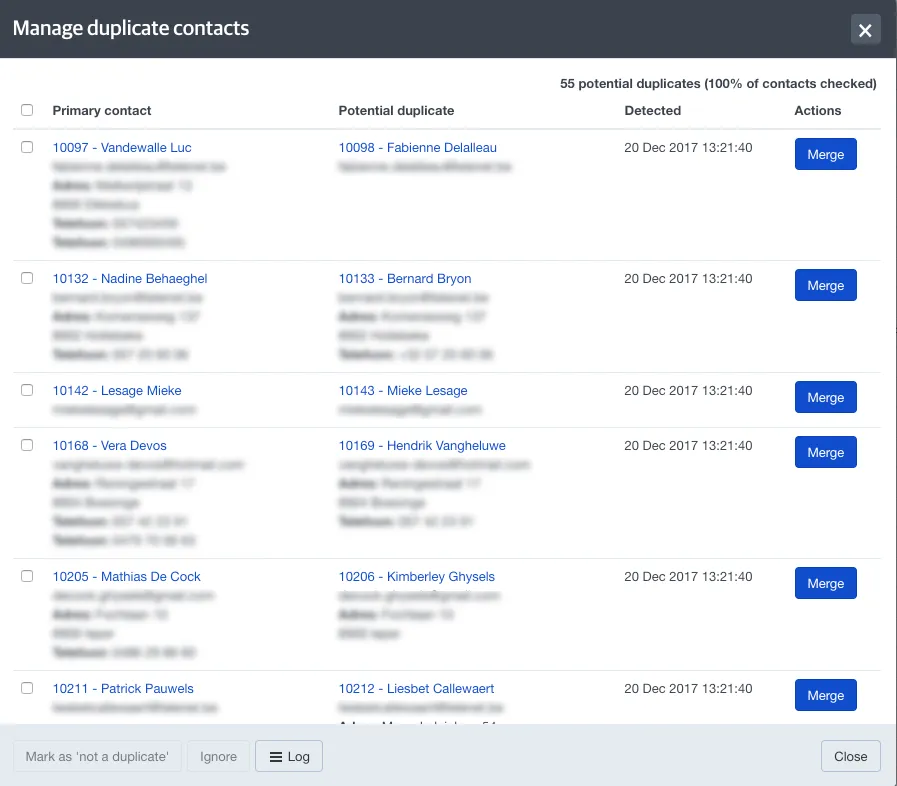Open contact 10097 - Vandewalle Luc
897x786 pixels.
click(x=122, y=148)
